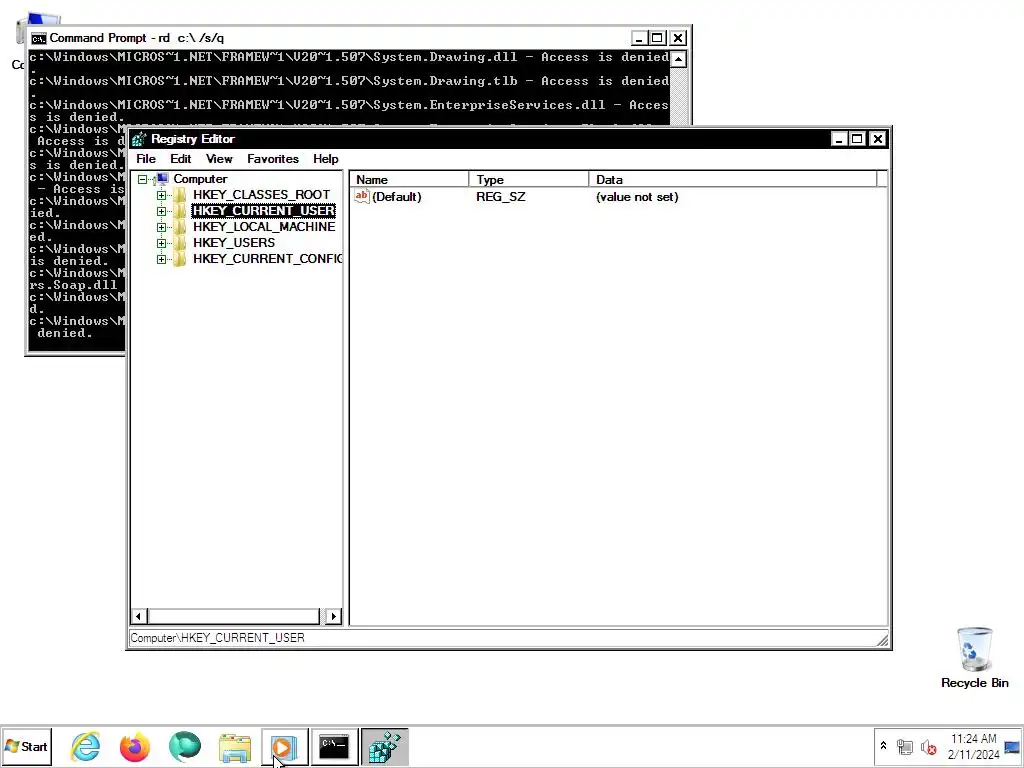Image resolution: width=1024 pixels, height=768 pixels.
Task: Click Command Prompt title bar icon
Action: tap(39, 38)
